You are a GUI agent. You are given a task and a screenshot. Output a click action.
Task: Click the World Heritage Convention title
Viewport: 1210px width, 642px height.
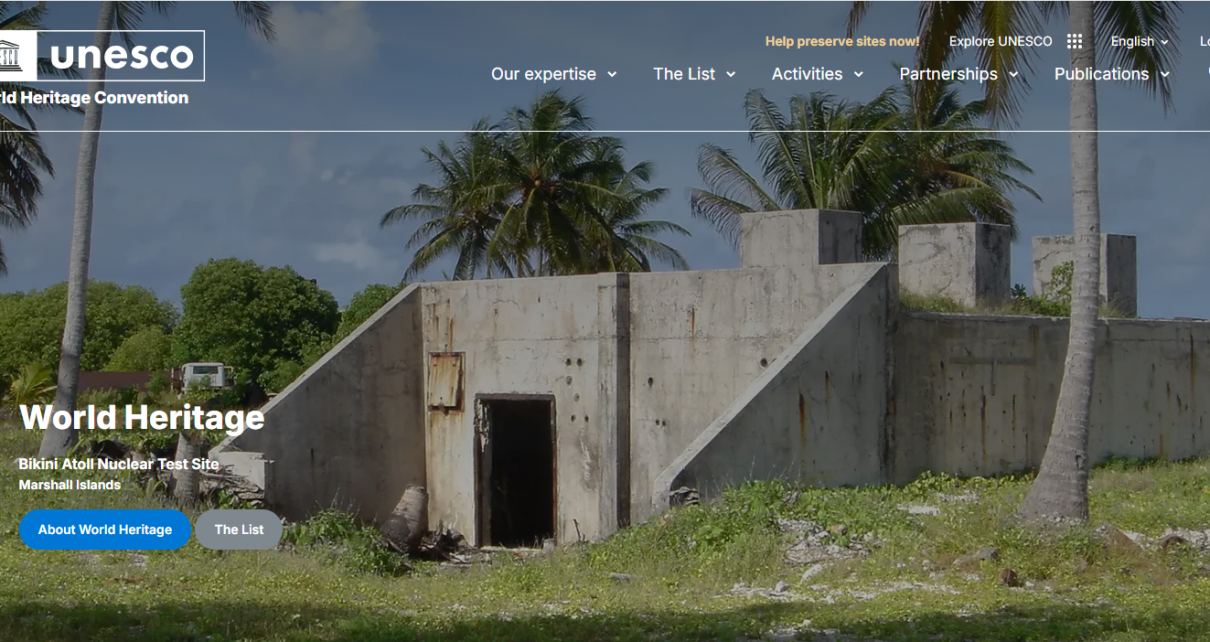[x=94, y=98]
